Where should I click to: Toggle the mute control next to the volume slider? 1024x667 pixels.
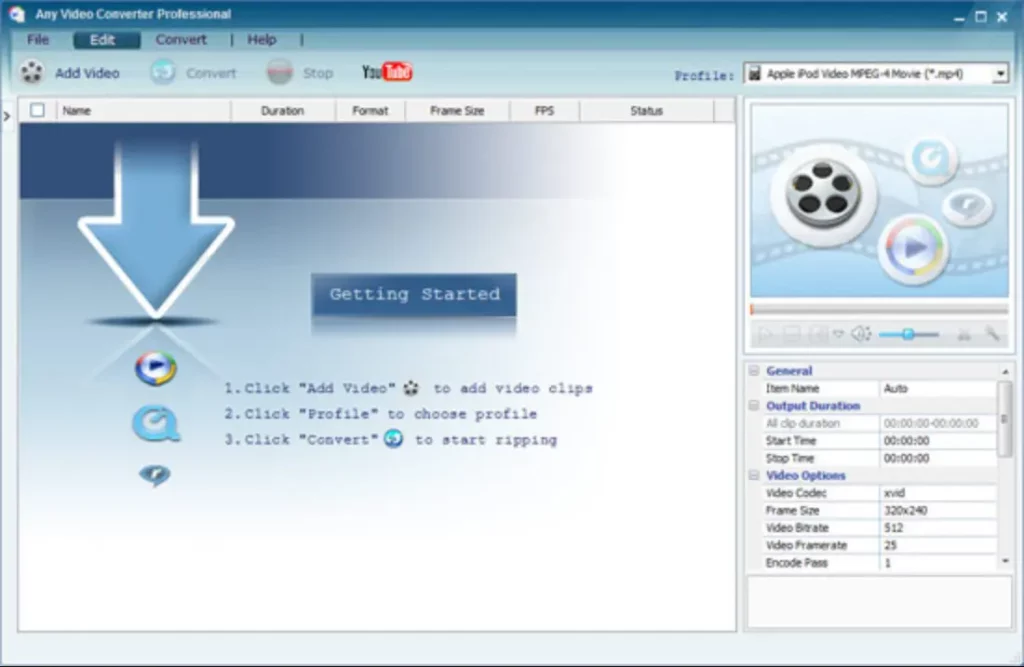[838, 333]
